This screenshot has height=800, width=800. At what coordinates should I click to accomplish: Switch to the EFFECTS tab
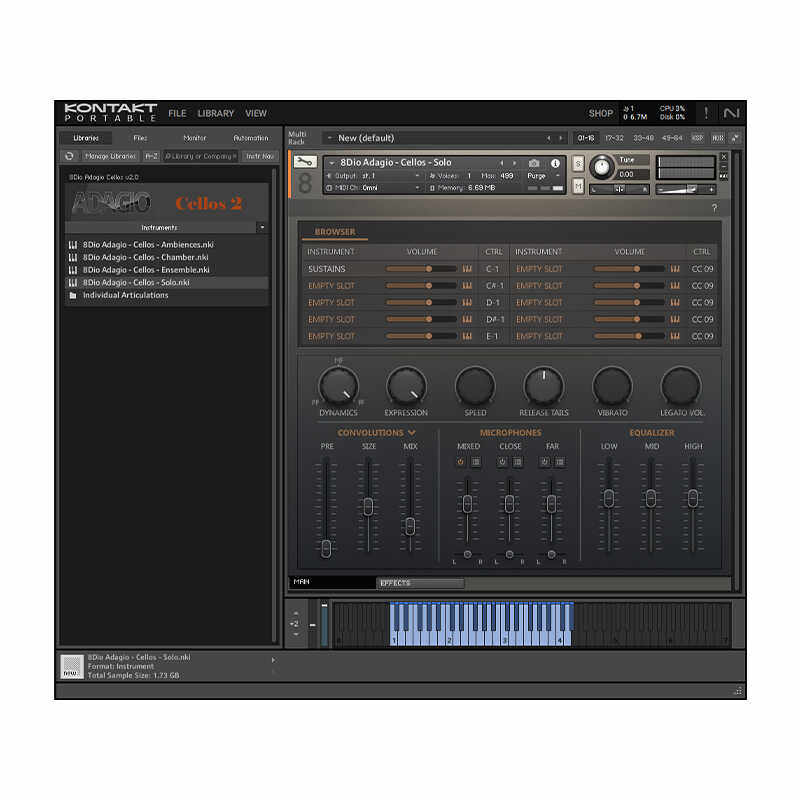pyautogui.click(x=420, y=583)
